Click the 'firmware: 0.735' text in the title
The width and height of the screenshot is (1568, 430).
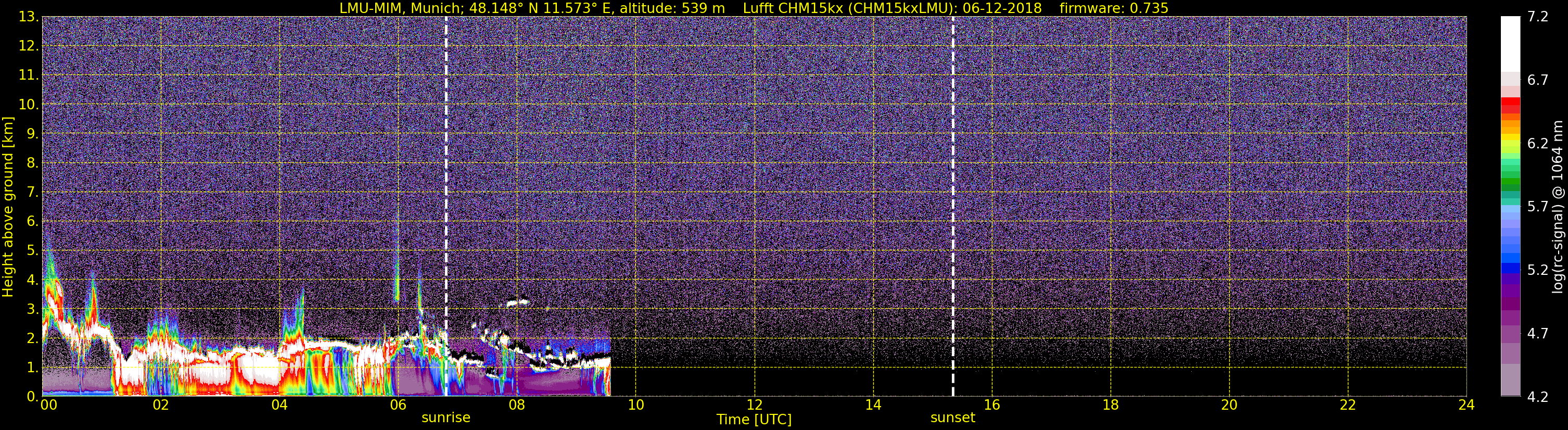coord(1113,8)
